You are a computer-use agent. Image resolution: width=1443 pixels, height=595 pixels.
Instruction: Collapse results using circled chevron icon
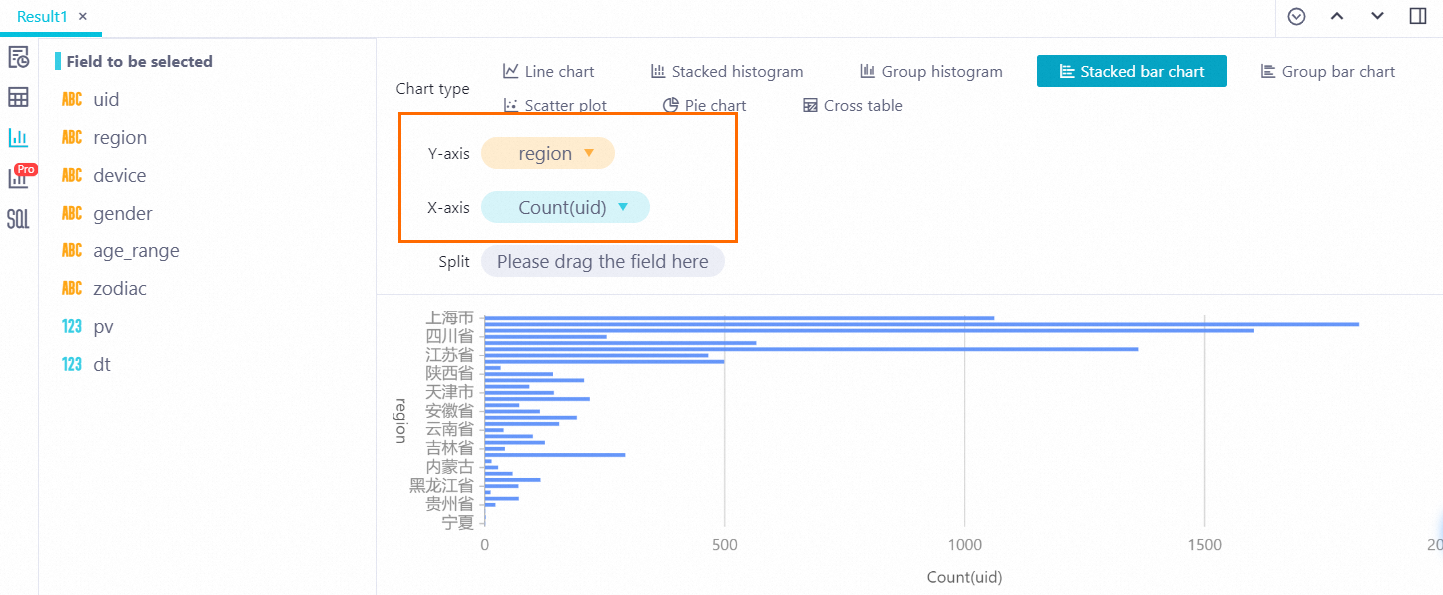1297,16
